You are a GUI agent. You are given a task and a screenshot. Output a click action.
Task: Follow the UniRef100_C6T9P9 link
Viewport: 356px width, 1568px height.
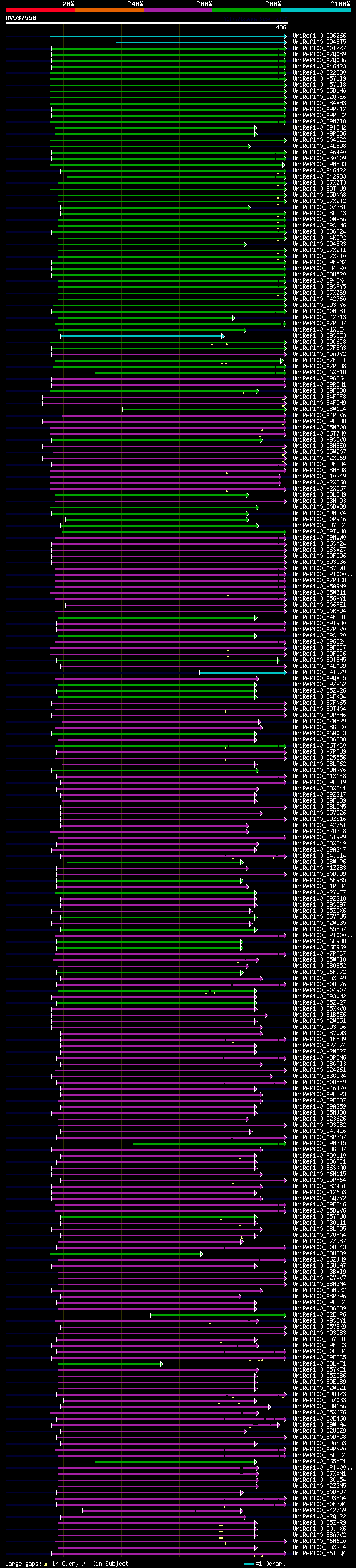click(319, 838)
